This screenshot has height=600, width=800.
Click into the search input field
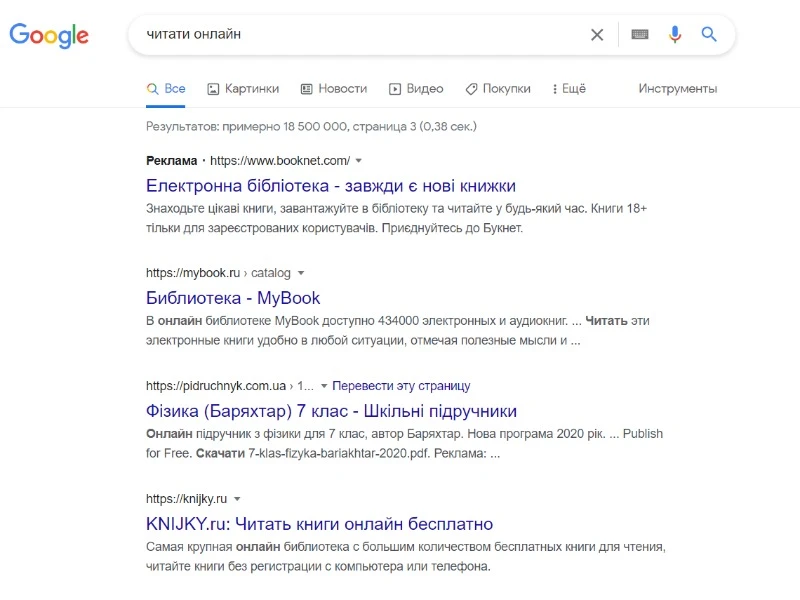[360, 35]
